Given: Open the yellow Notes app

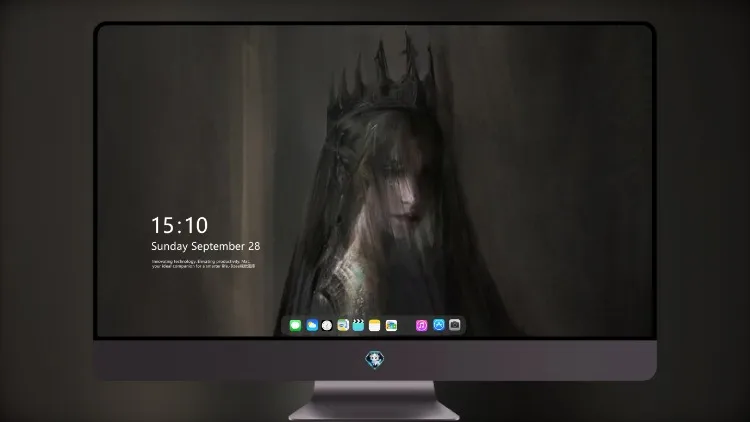Looking at the screenshot, I should 375,325.
